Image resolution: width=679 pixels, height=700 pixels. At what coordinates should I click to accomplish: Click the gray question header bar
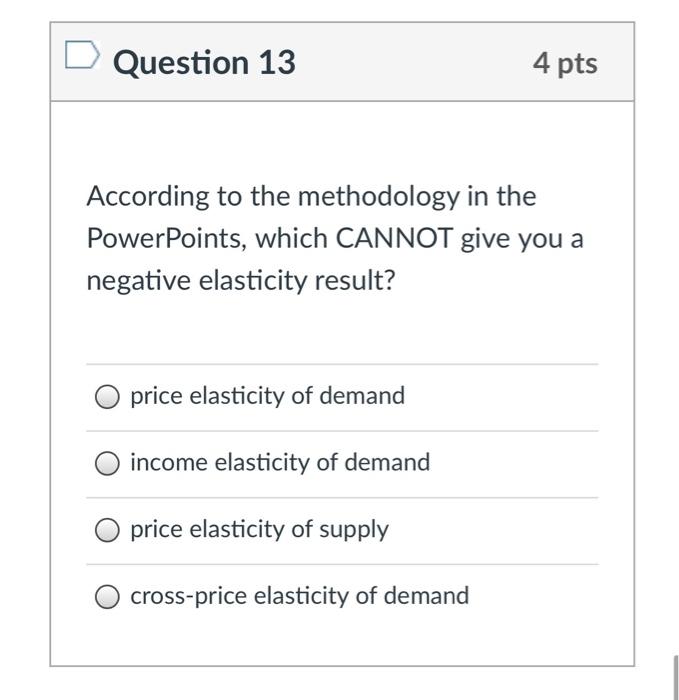click(x=342, y=62)
